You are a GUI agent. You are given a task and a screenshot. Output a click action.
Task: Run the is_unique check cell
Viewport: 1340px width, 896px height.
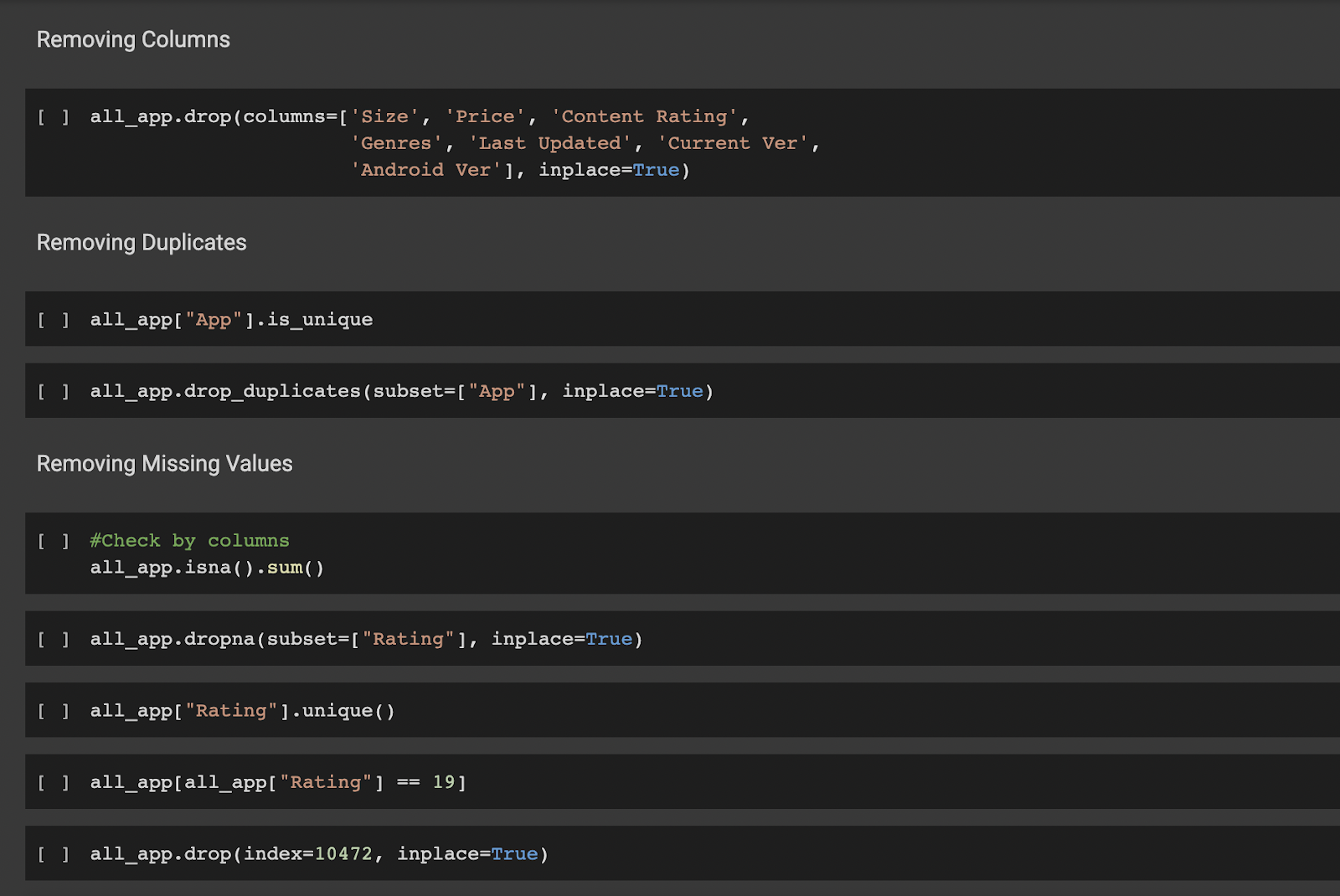click(53, 320)
